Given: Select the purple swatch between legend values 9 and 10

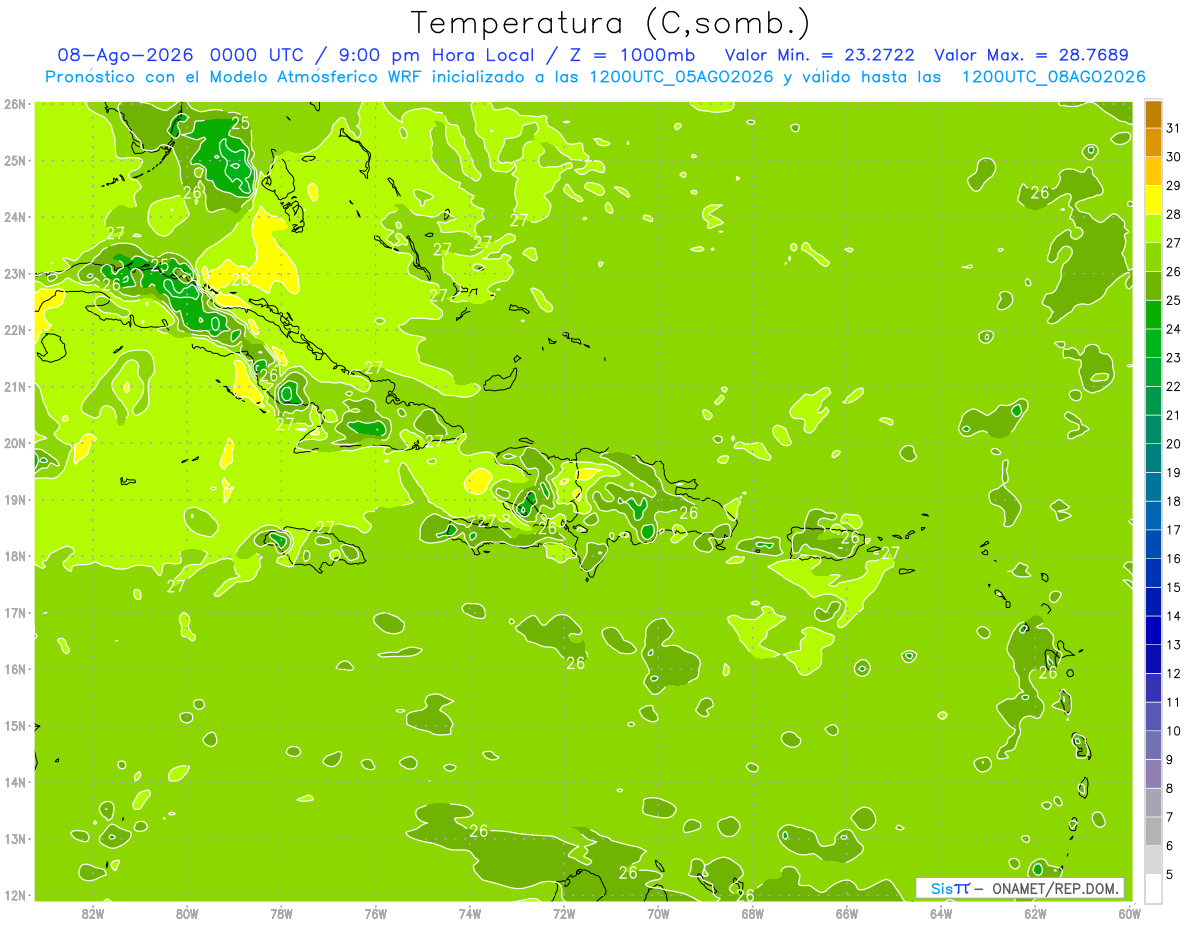Looking at the screenshot, I should tap(1153, 745).
